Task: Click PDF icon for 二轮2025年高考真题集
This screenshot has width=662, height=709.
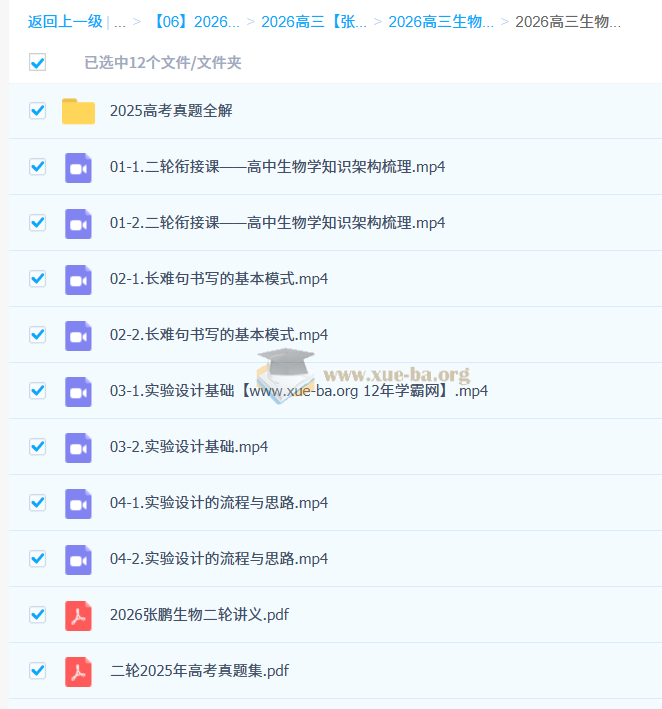Action: [78, 671]
